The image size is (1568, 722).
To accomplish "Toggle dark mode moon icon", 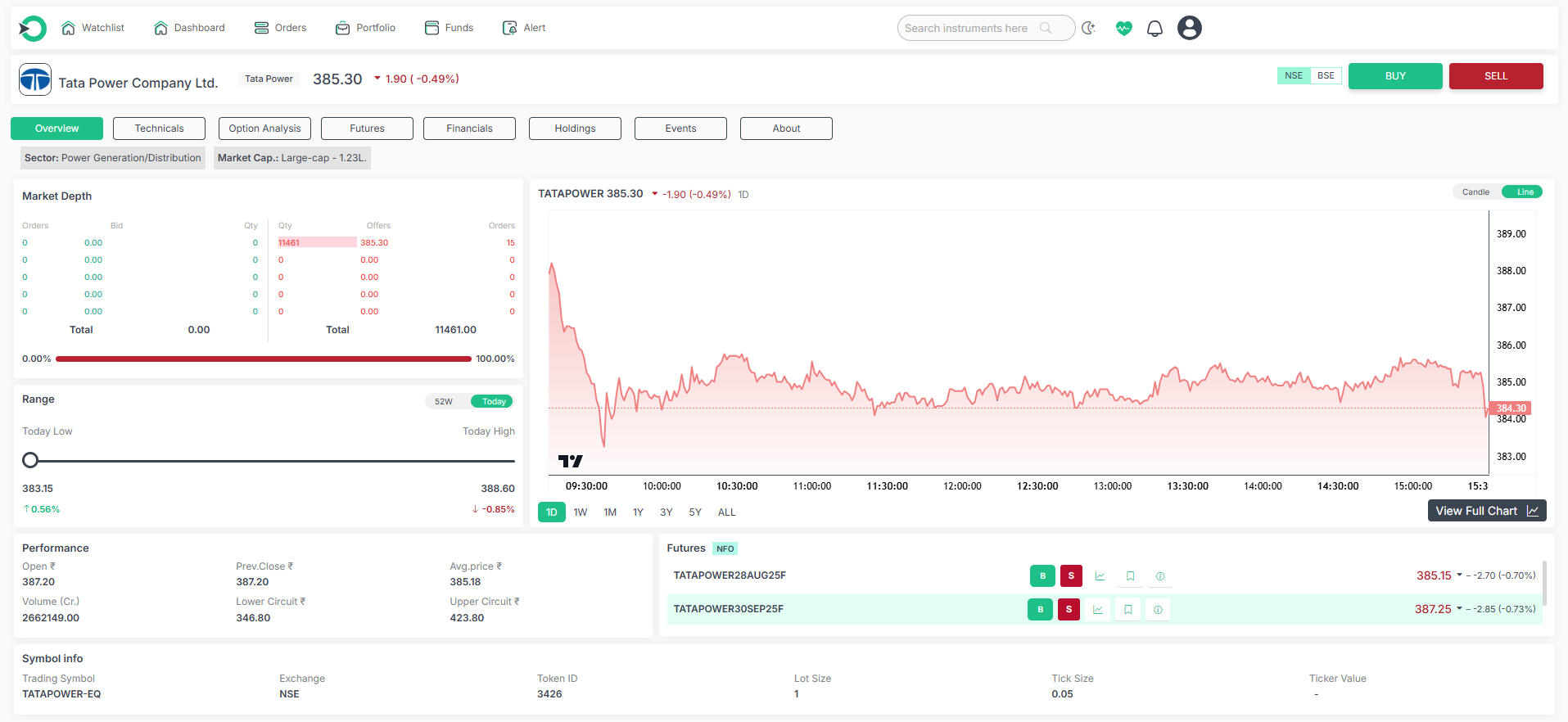I will pyautogui.click(x=1088, y=28).
